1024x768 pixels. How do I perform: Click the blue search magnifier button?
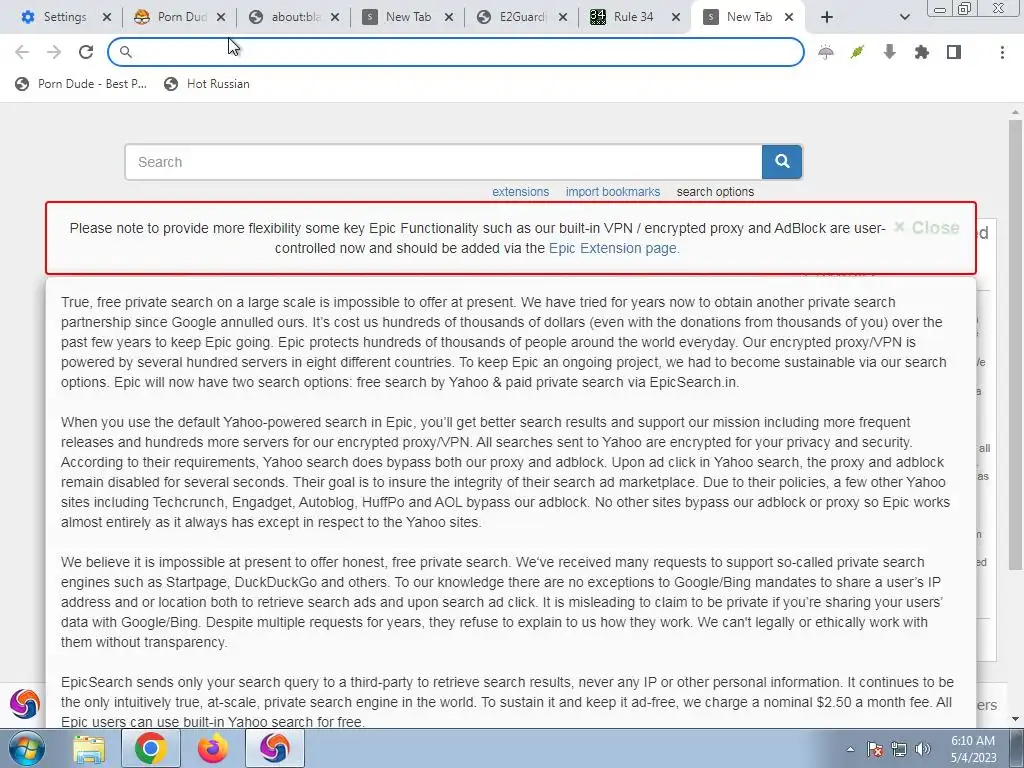coord(782,162)
